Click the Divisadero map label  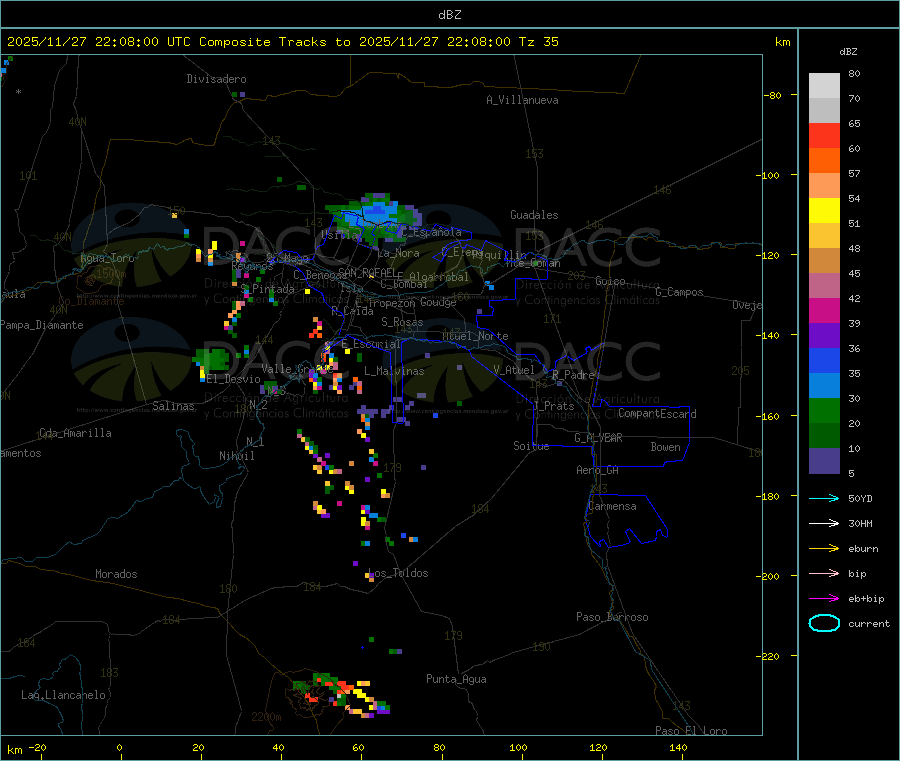coord(216,79)
